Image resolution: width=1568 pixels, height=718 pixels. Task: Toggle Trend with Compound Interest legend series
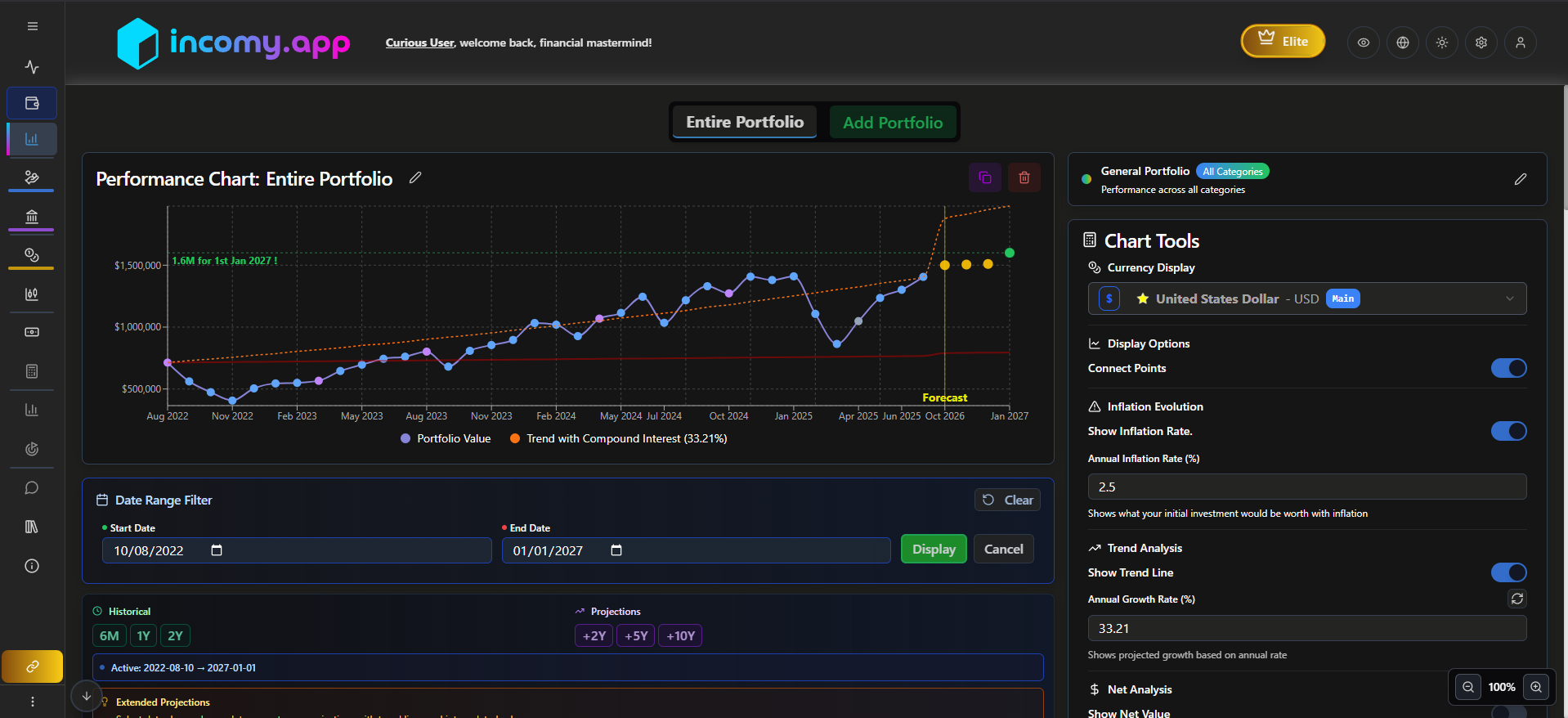(x=619, y=438)
